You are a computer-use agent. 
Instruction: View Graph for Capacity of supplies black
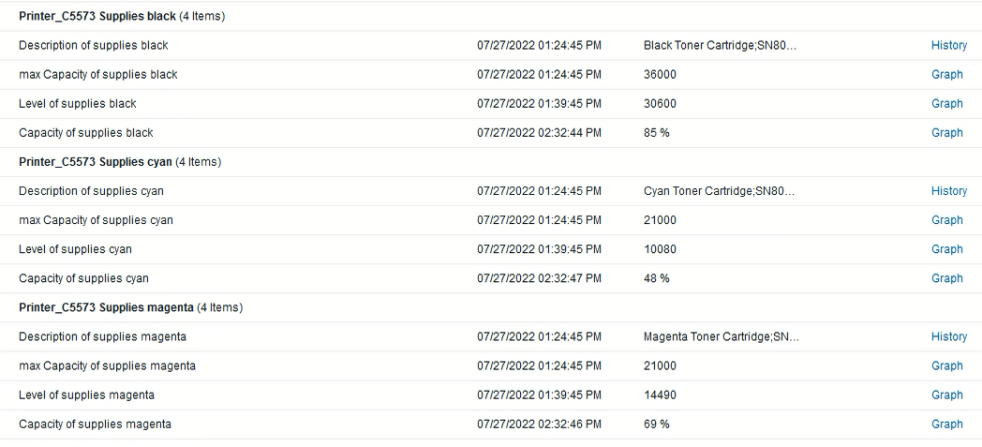tap(946, 133)
